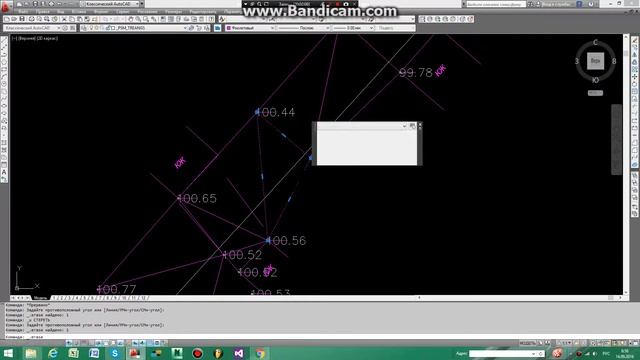Viewport: 640px width, 360px height.
Task: Expand Quick Access toolbar customize arrow
Action: tap(142, 4)
